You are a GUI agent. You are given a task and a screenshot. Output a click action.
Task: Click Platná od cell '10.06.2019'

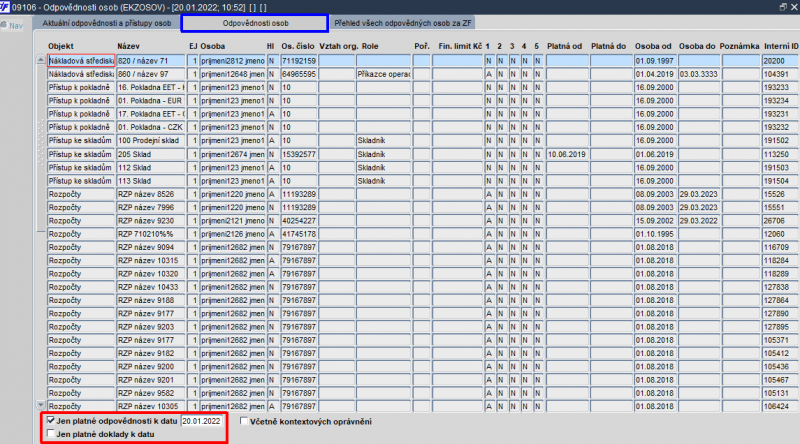(x=567, y=154)
